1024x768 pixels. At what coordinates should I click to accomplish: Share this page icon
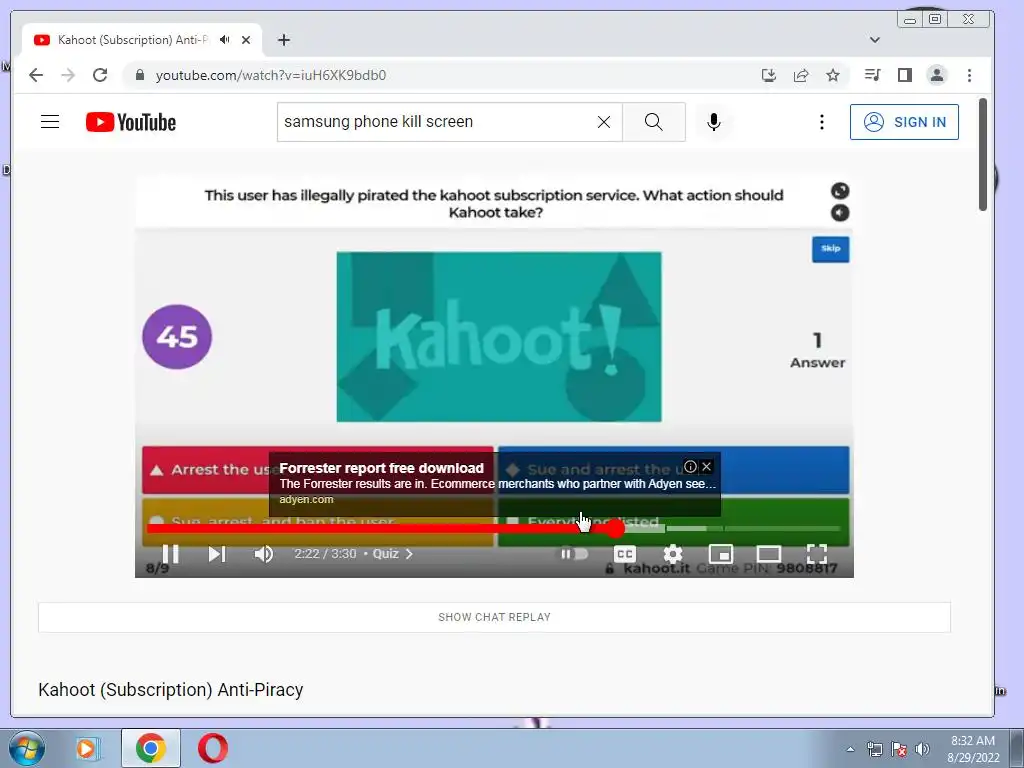(x=801, y=75)
